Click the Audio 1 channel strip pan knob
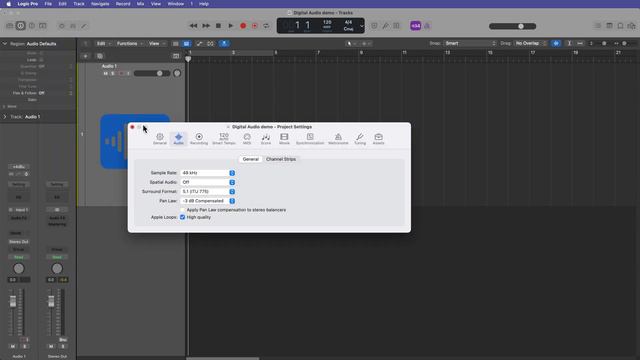The image size is (640, 360). click(19, 269)
